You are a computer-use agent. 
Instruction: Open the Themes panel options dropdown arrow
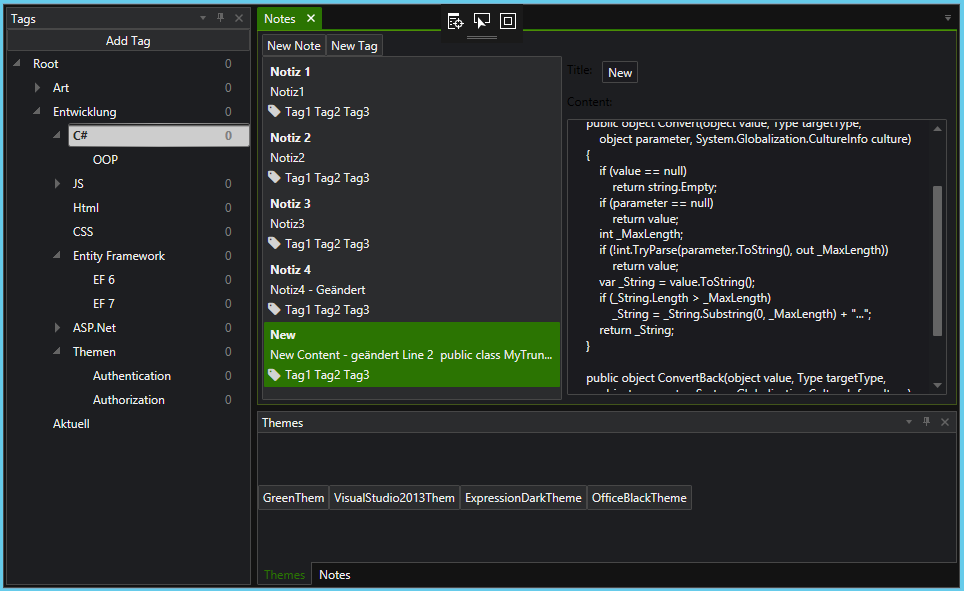point(909,422)
